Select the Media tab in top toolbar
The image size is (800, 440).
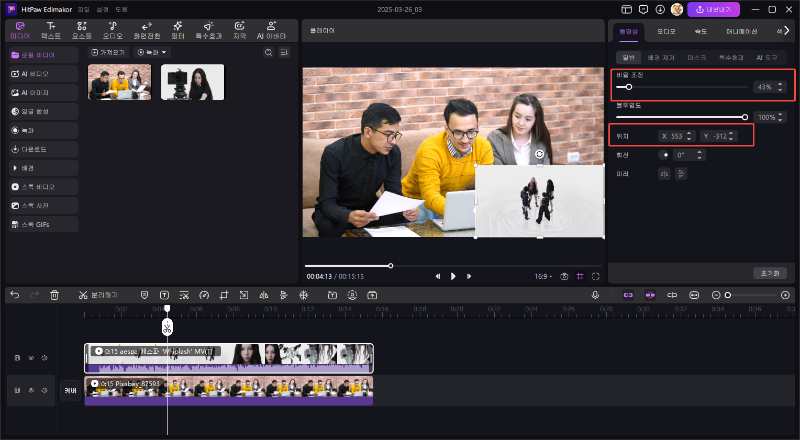click(x=20, y=30)
